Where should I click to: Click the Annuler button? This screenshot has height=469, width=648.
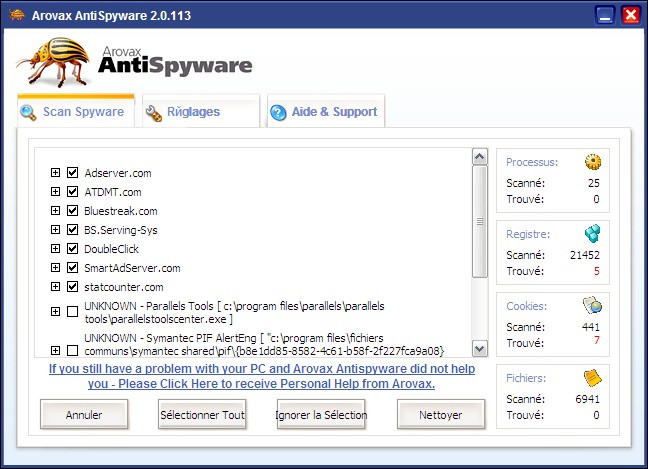(84, 414)
